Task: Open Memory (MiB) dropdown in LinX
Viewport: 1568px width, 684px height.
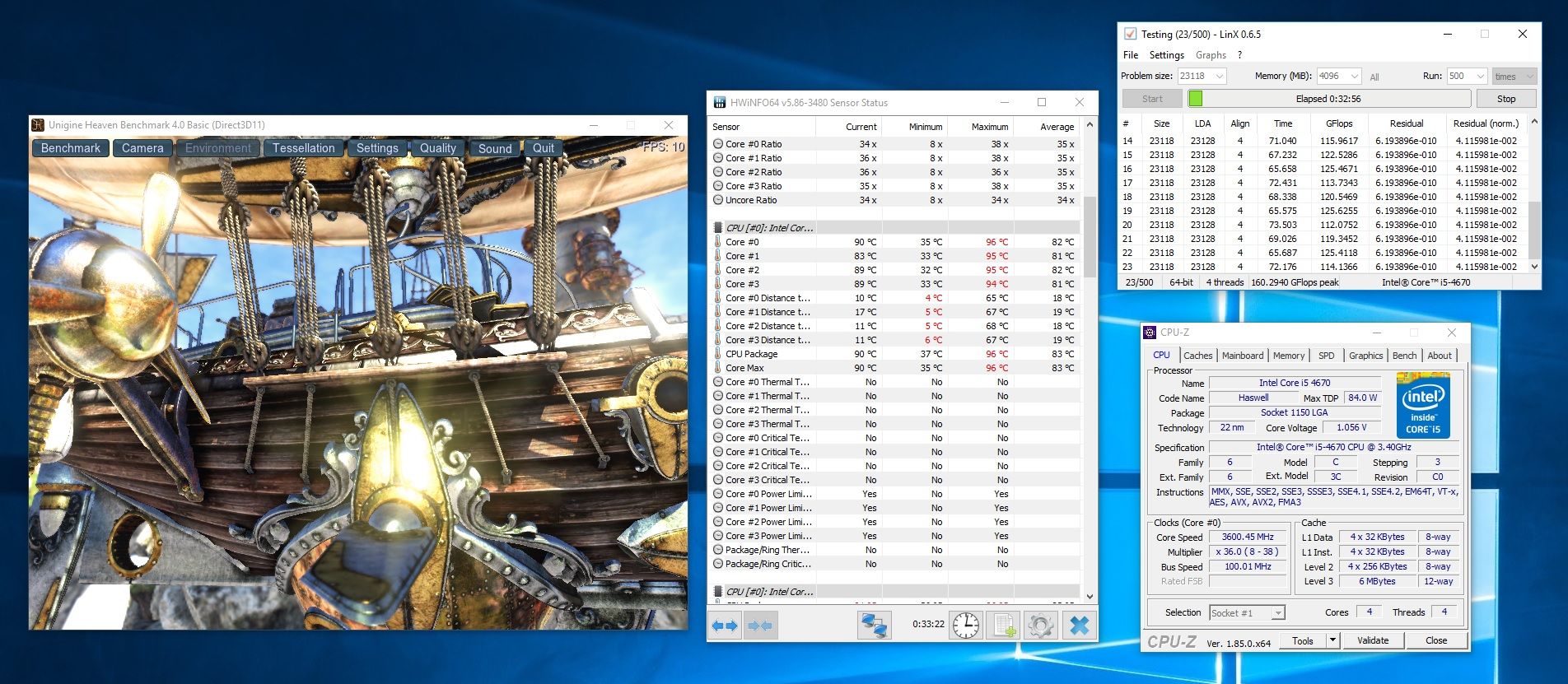Action: pos(1355,76)
